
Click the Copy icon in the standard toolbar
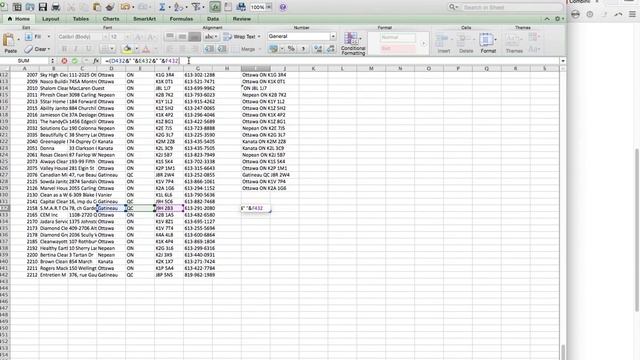[x=84, y=7]
